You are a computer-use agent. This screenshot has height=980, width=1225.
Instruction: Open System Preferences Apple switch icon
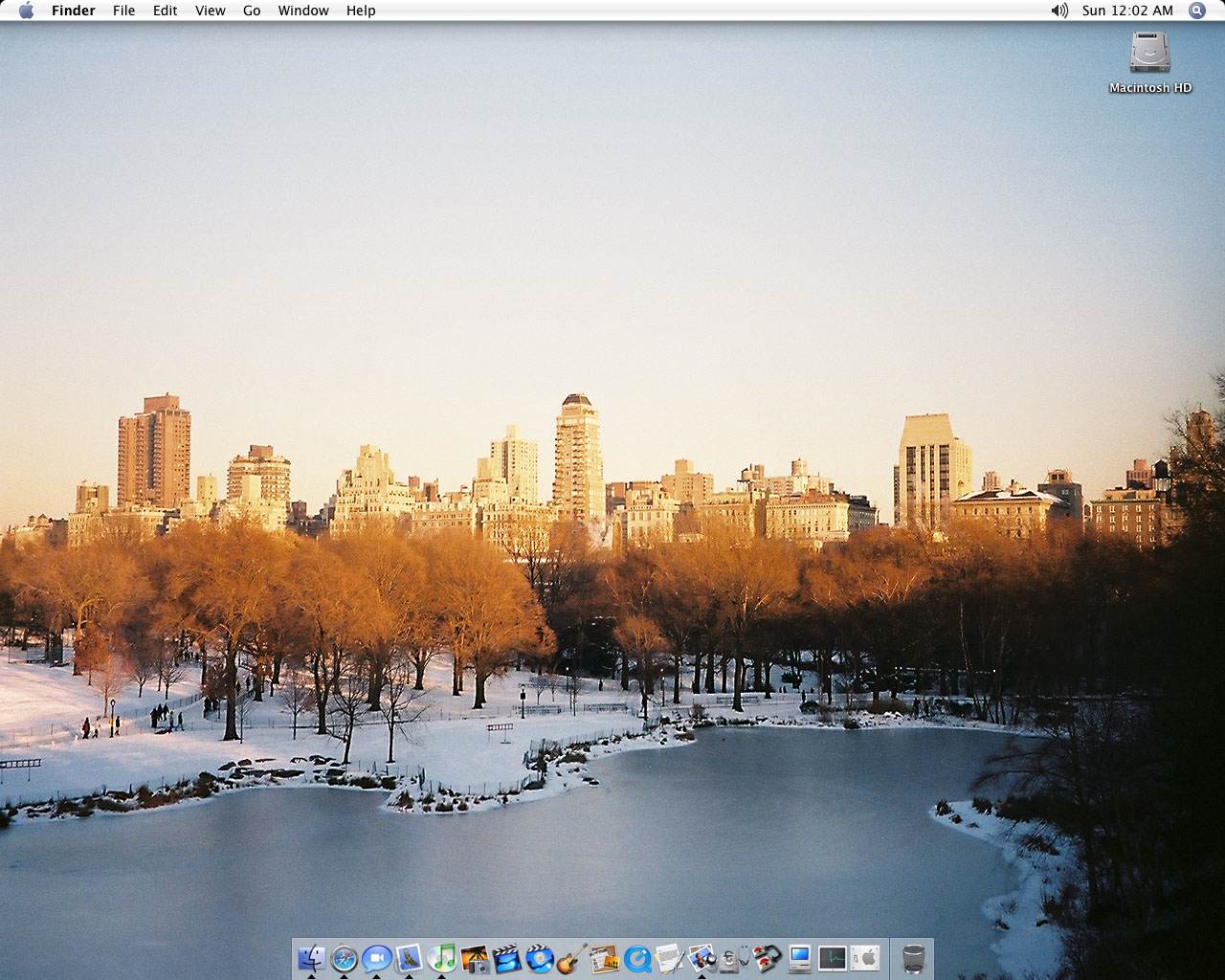pos(865,958)
